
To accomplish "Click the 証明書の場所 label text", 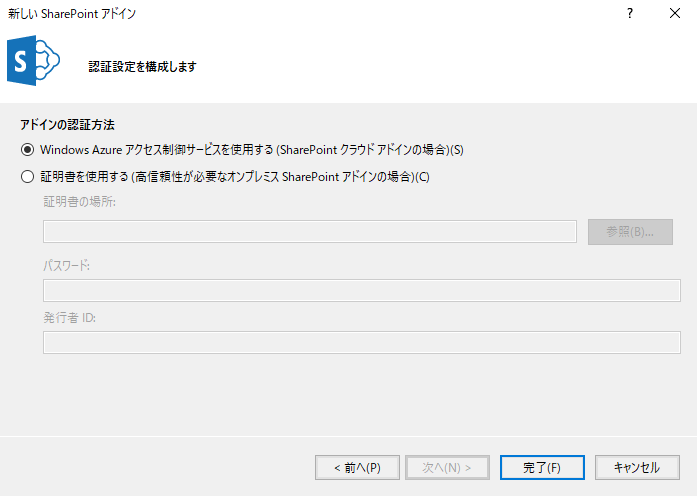I will [x=80, y=203].
